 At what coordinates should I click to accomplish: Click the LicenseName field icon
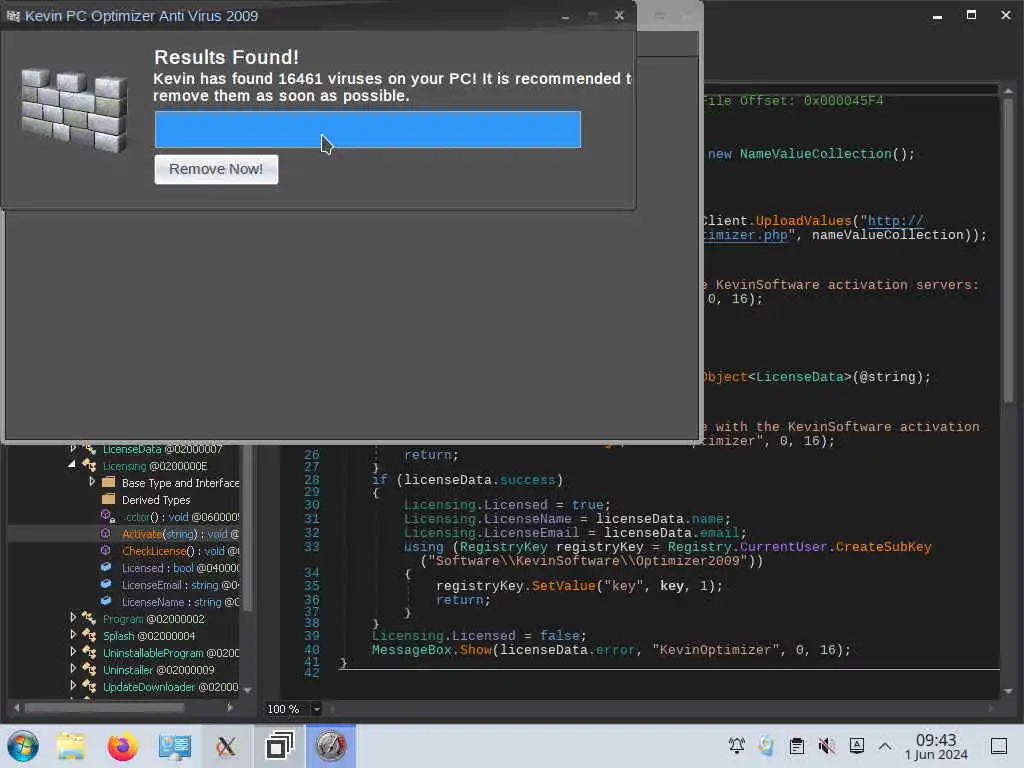point(106,601)
